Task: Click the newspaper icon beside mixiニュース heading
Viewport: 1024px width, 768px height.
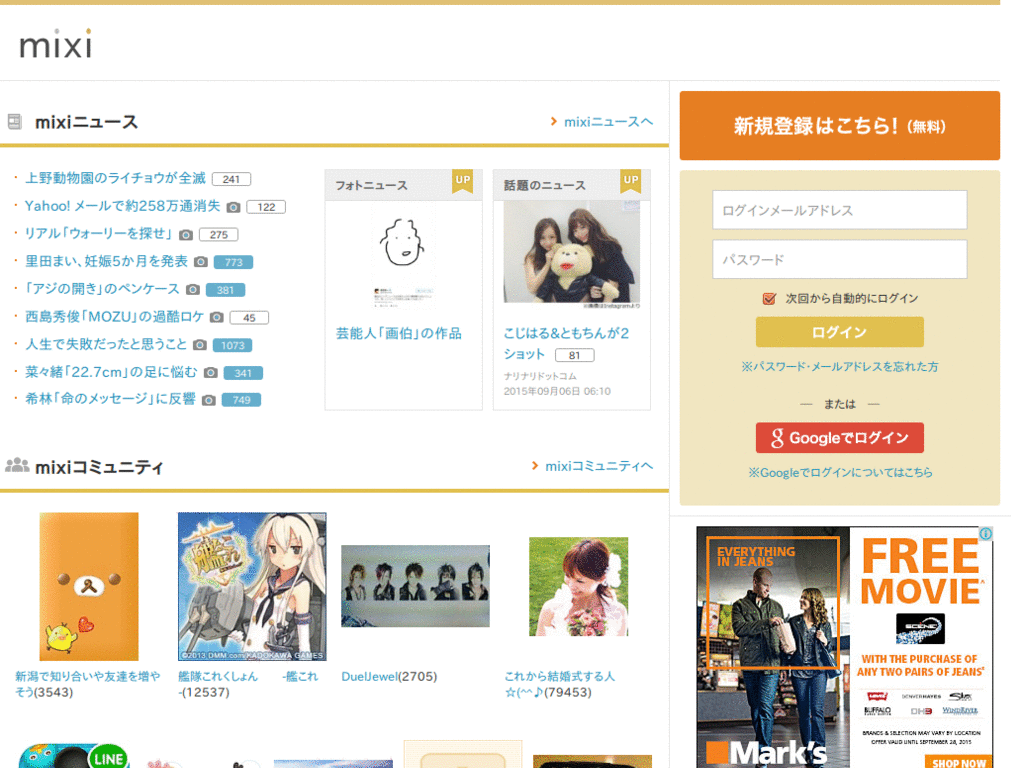Action: [x=14, y=121]
